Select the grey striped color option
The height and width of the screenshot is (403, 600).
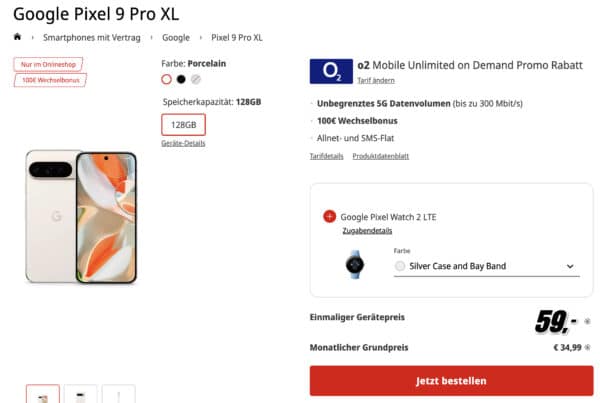pos(196,79)
